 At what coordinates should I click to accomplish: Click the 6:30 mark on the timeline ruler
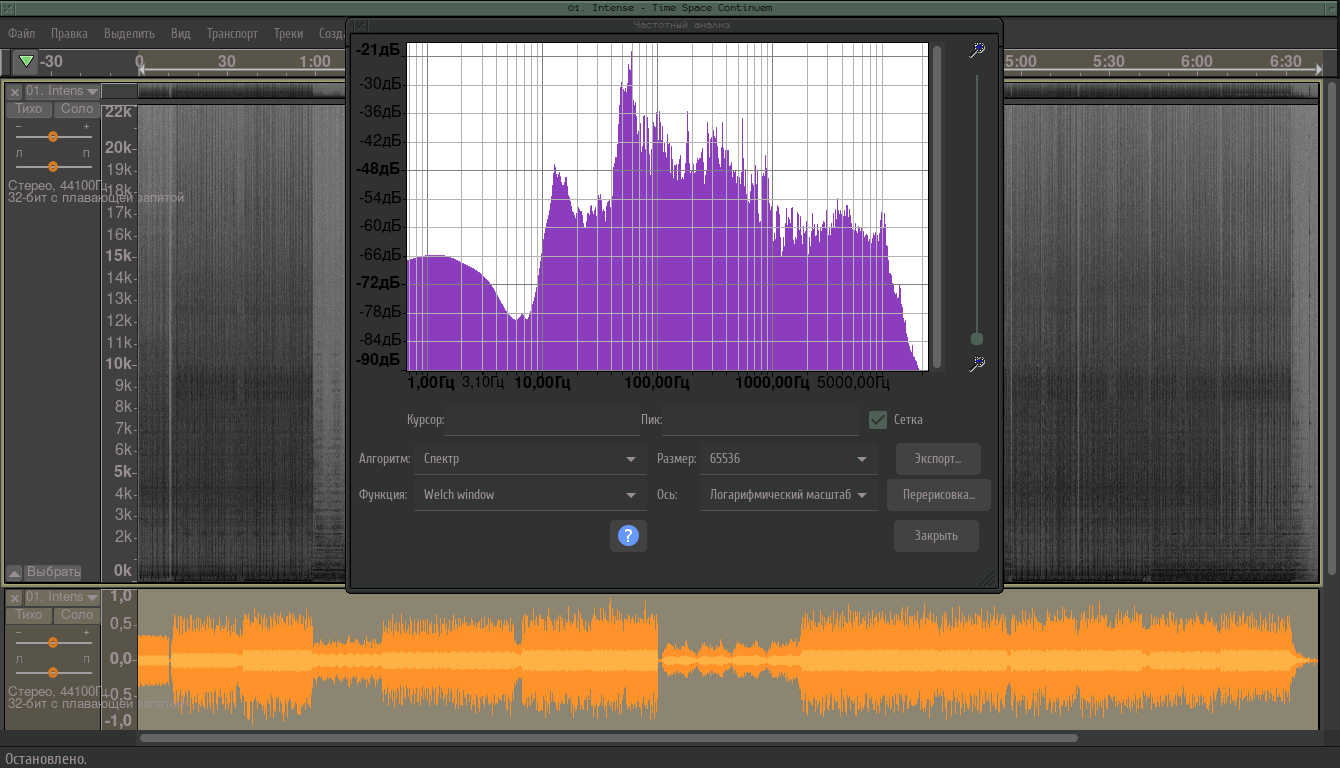[x=1285, y=62]
